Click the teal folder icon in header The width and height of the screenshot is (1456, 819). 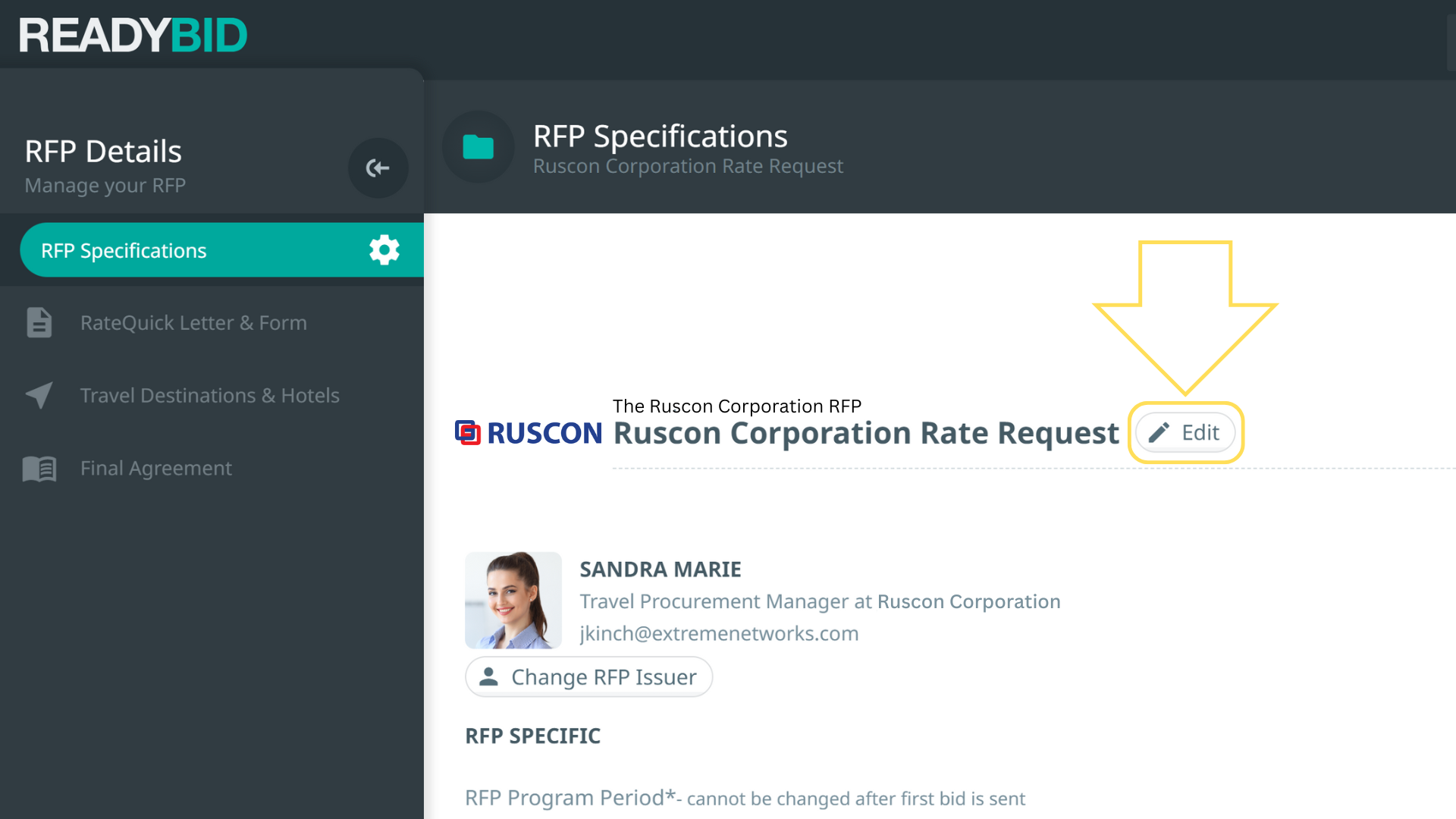coord(478,146)
